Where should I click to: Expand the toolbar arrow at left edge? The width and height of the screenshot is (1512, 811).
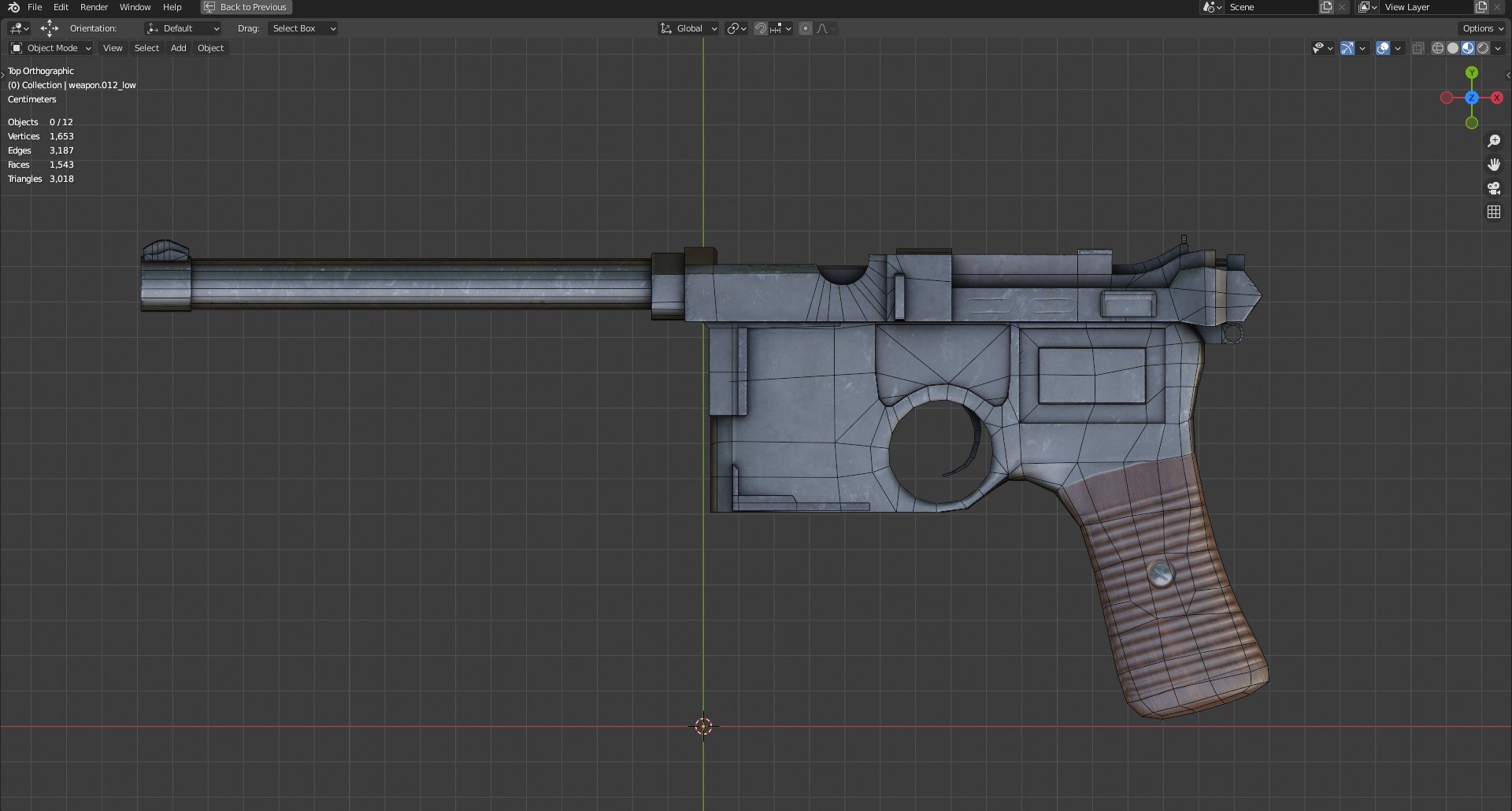pos(2,75)
